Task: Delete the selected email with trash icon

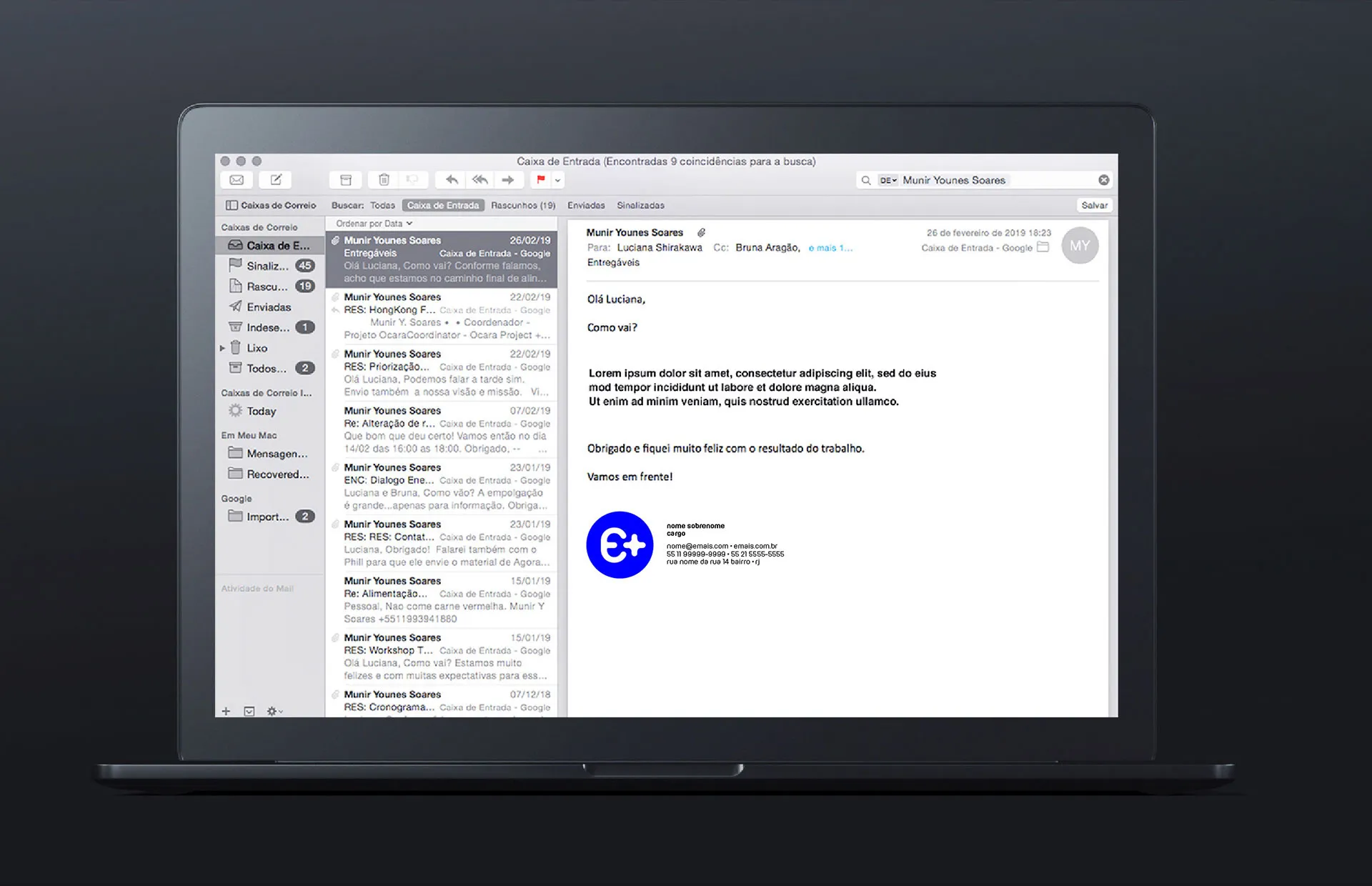Action: pyautogui.click(x=384, y=180)
